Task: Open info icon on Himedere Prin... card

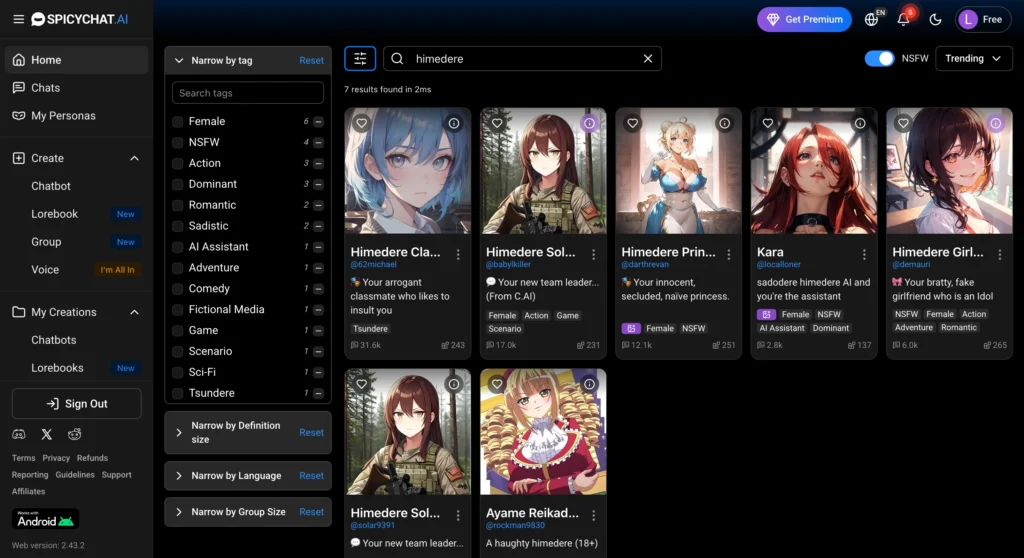Action: pos(725,123)
